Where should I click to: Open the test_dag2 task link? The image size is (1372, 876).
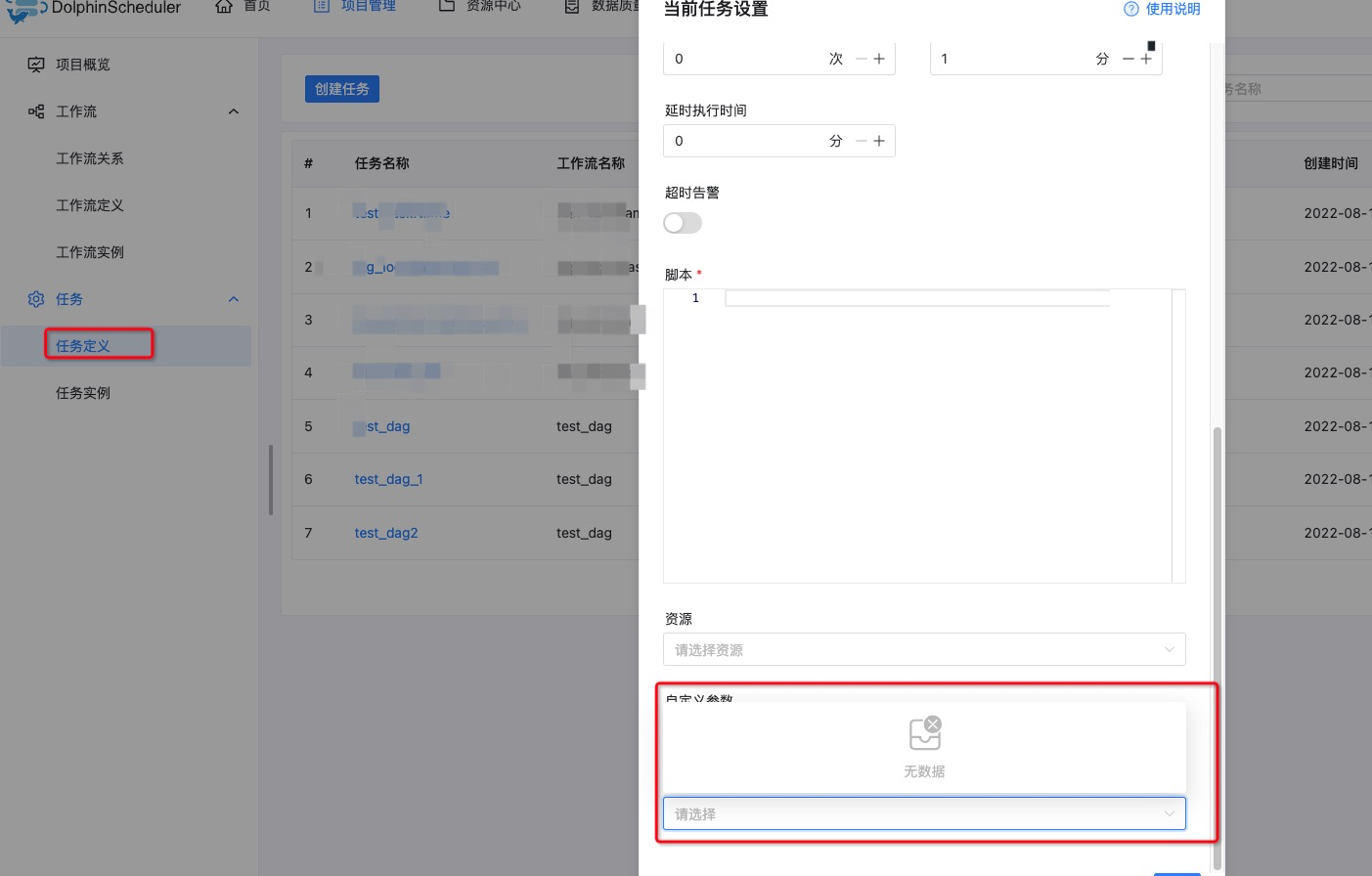point(386,533)
